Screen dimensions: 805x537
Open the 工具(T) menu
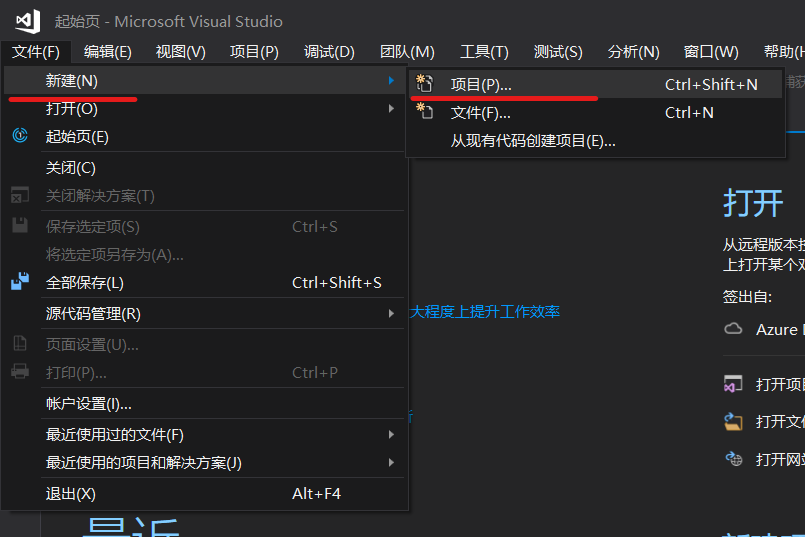(484, 52)
